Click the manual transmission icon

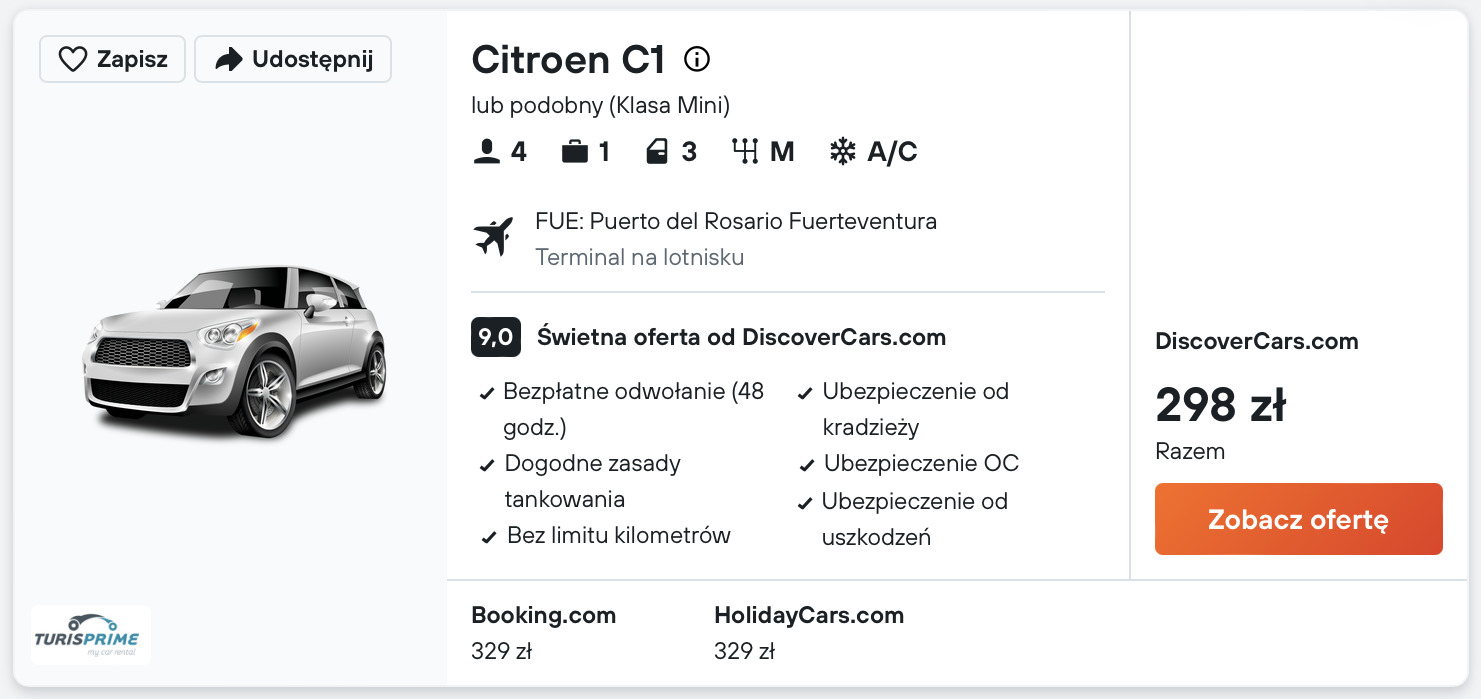pyautogui.click(x=745, y=152)
